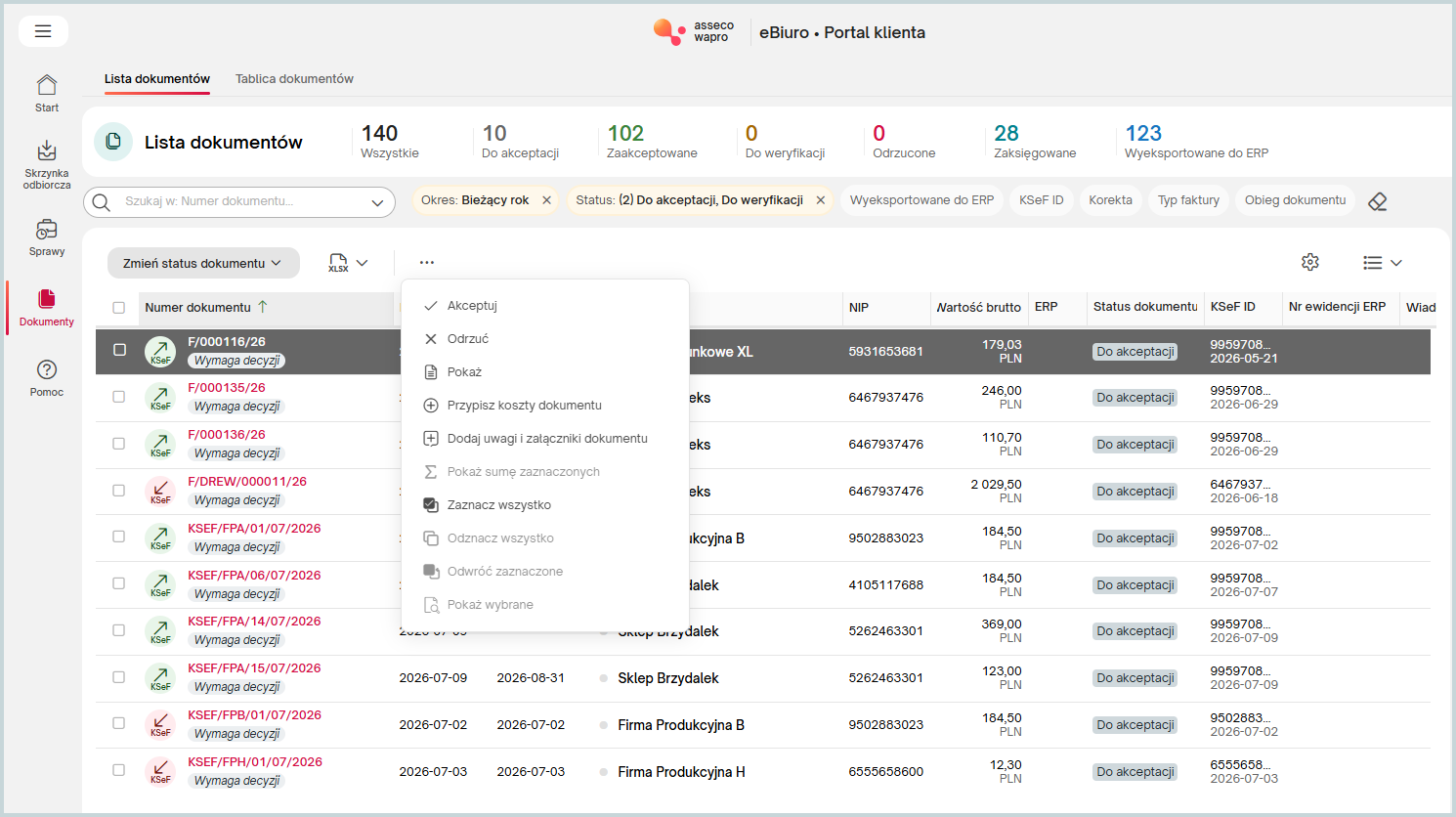1456x817 pixels.
Task: Filter by 10 Do akceptacji counter
Action: coord(520,142)
